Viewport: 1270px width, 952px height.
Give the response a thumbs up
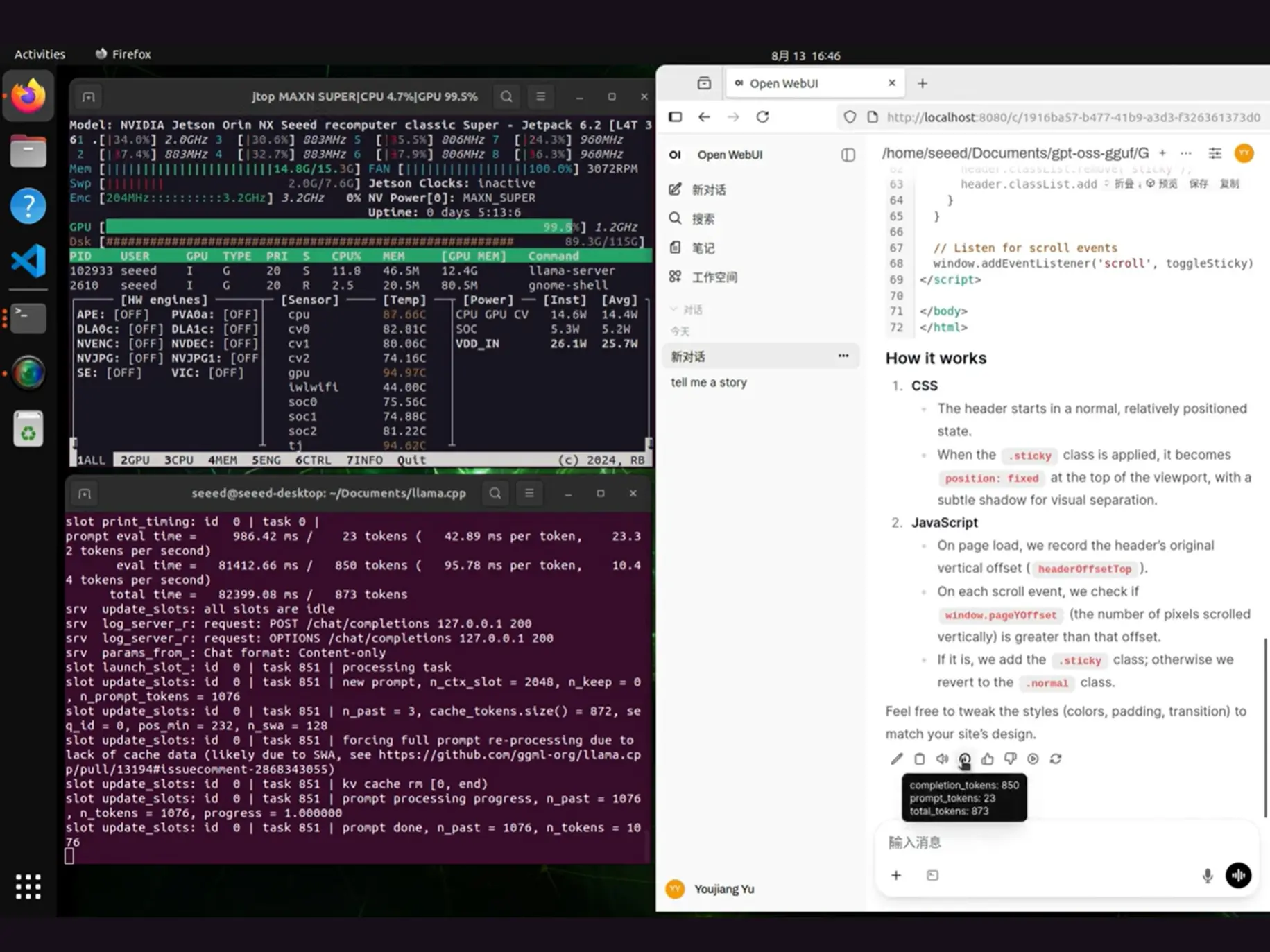click(x=988, y=759)
